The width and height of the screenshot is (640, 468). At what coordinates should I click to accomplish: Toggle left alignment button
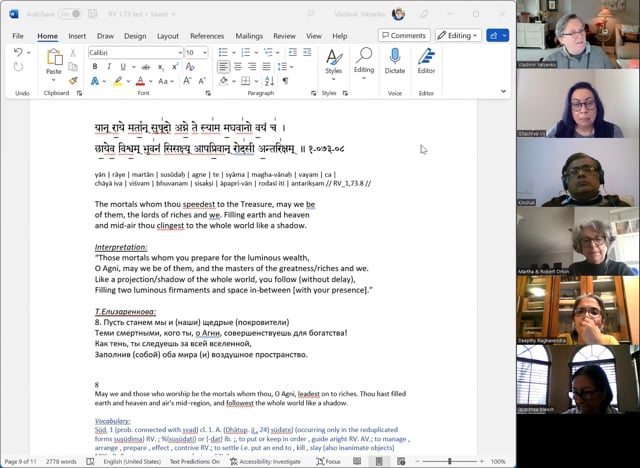223,67
